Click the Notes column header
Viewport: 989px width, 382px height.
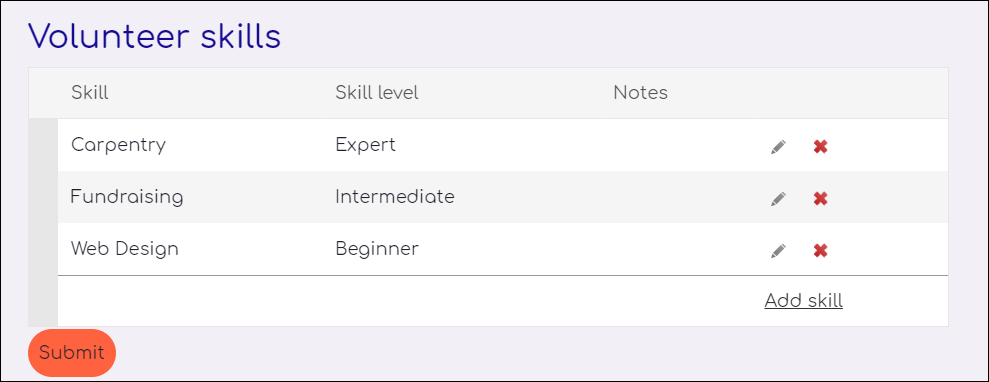[640, 93]
